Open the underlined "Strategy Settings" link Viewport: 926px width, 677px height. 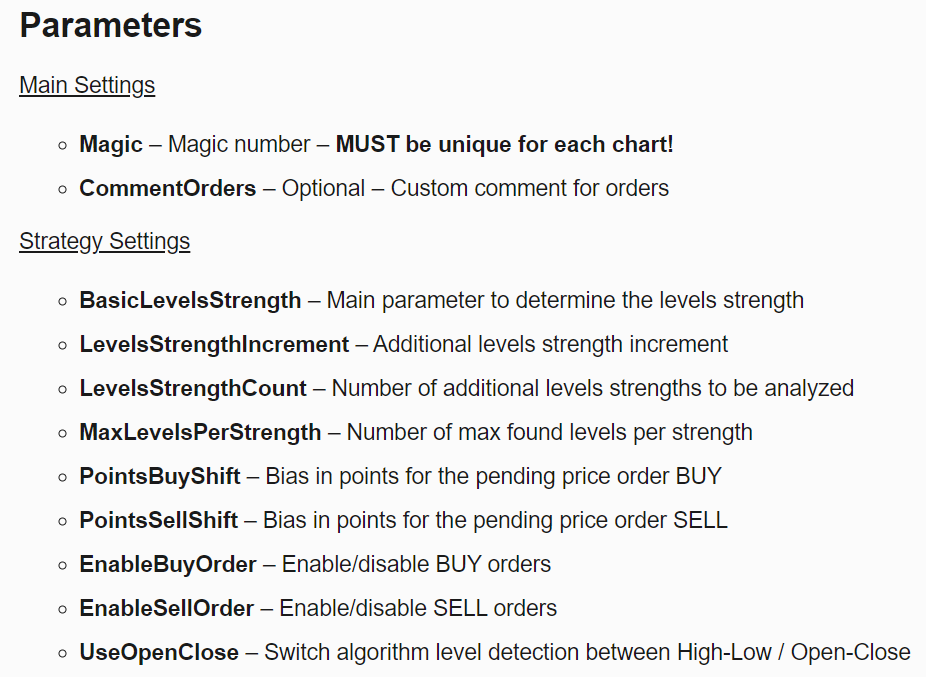104,241
